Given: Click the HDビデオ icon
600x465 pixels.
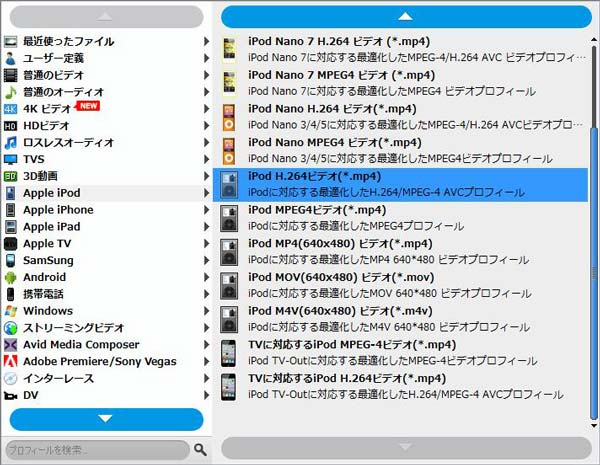Looking at the screenshot, I should pyautogui.click(x=10, y=126).
